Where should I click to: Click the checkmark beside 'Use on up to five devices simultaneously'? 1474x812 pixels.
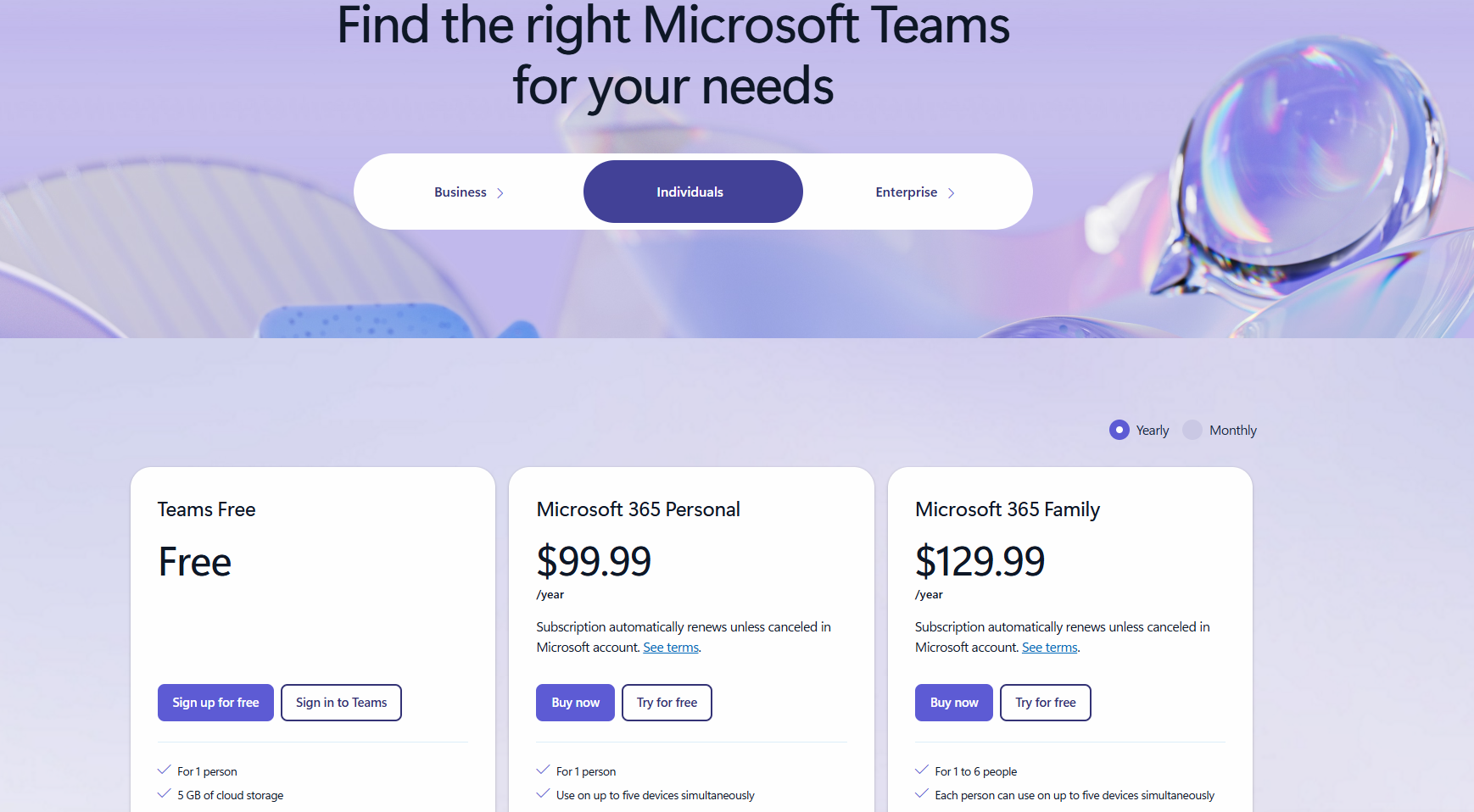point(542,793)
